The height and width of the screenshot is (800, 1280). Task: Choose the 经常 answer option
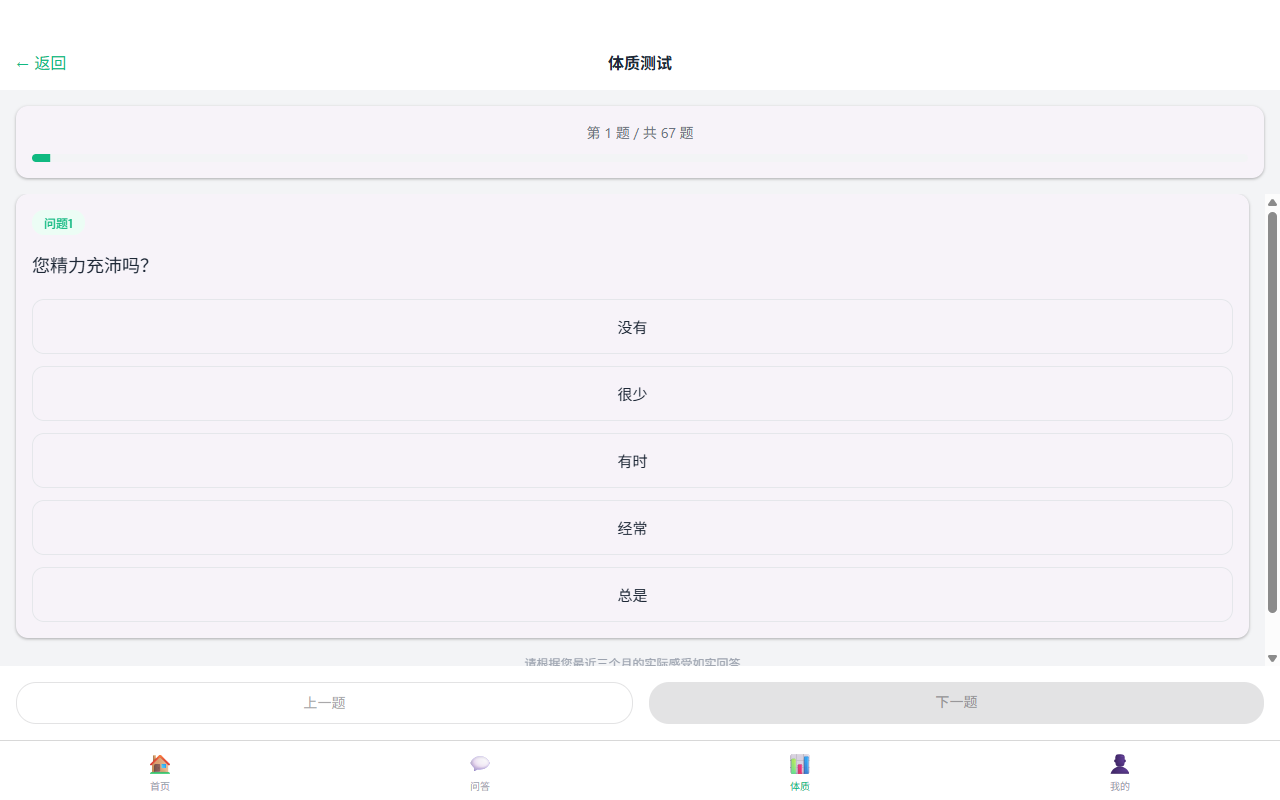tap(632, 528)
